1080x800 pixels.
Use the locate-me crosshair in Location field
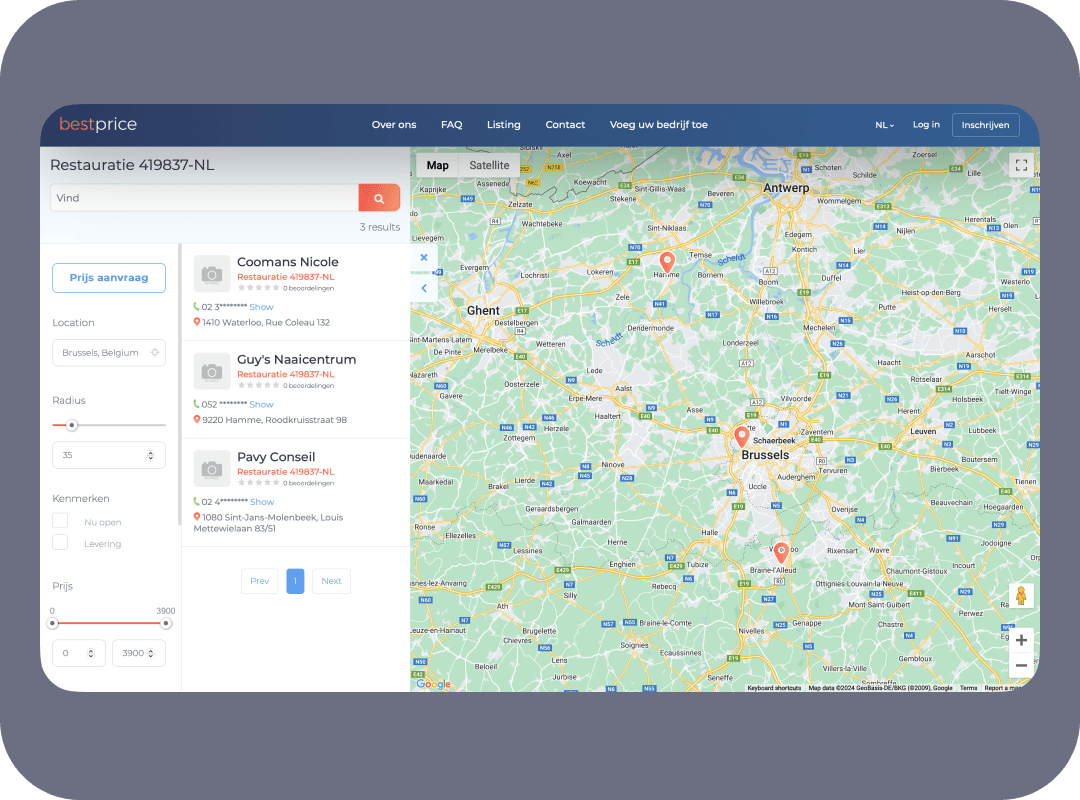pyautogui.click(x=155, y=353)
